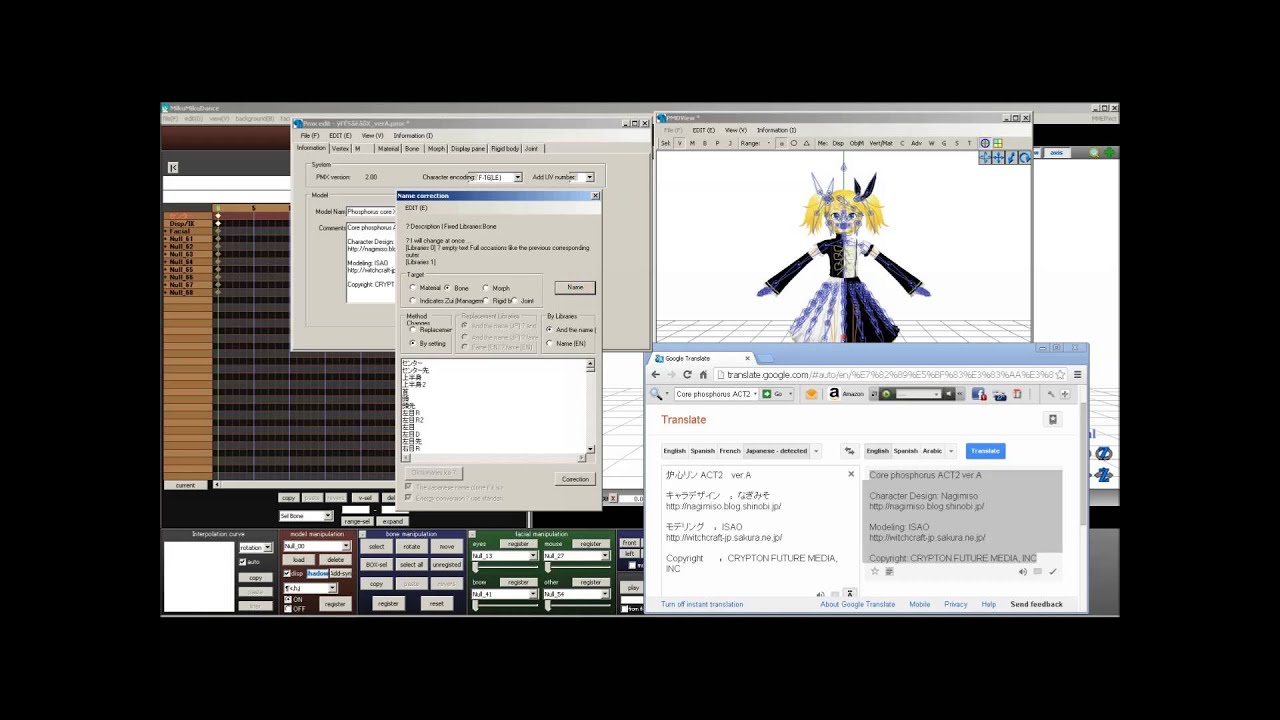Open the Null_00 model dropdown
The height and width of the screenshot is (720, 1280).
346,546
